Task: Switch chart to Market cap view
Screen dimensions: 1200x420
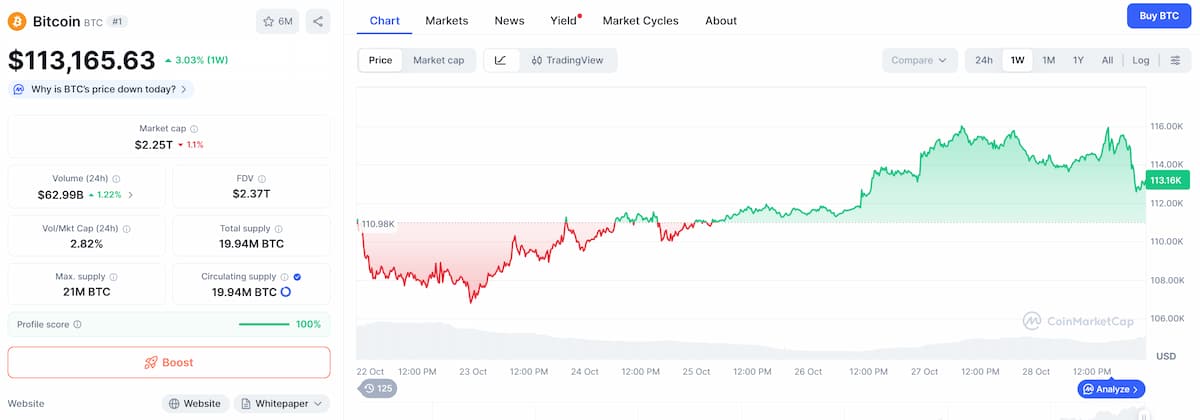Action: pyautogui.click(x=438, y=60)
